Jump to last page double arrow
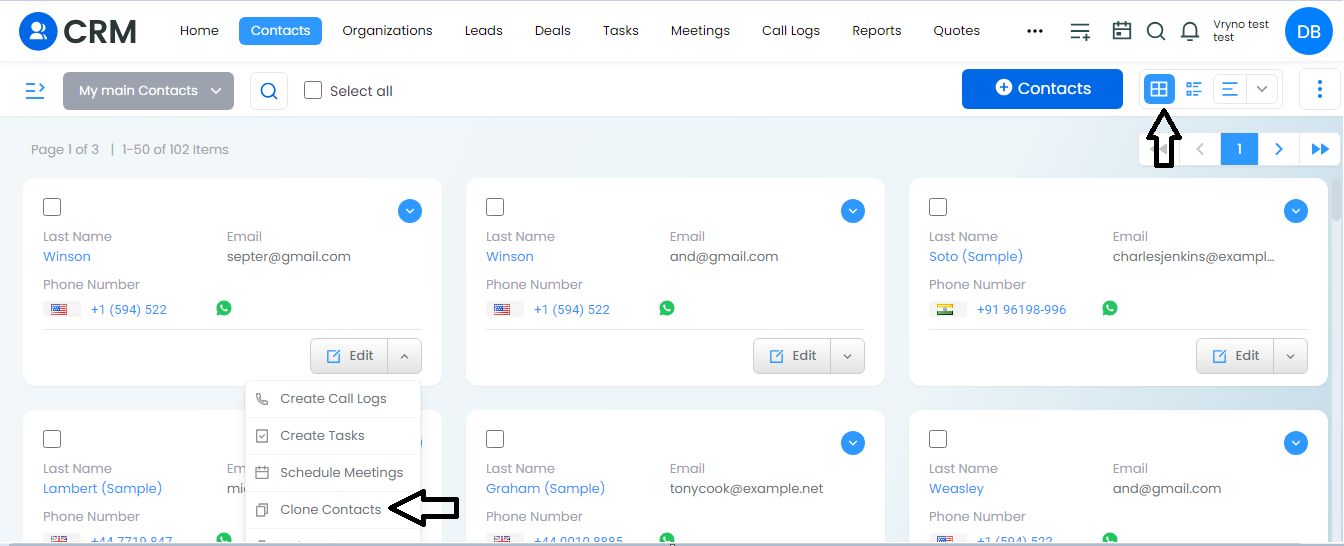 (1320, 149)
